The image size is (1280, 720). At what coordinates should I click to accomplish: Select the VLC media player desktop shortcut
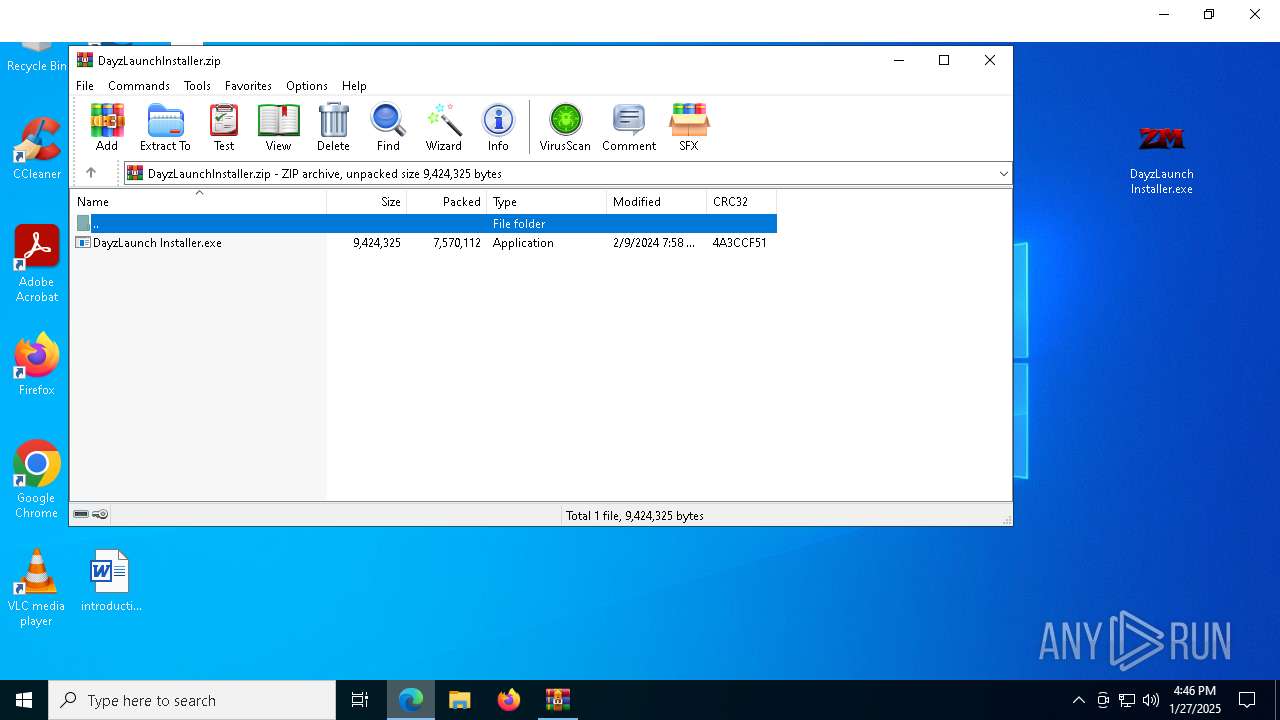click(x=37, y=588)
